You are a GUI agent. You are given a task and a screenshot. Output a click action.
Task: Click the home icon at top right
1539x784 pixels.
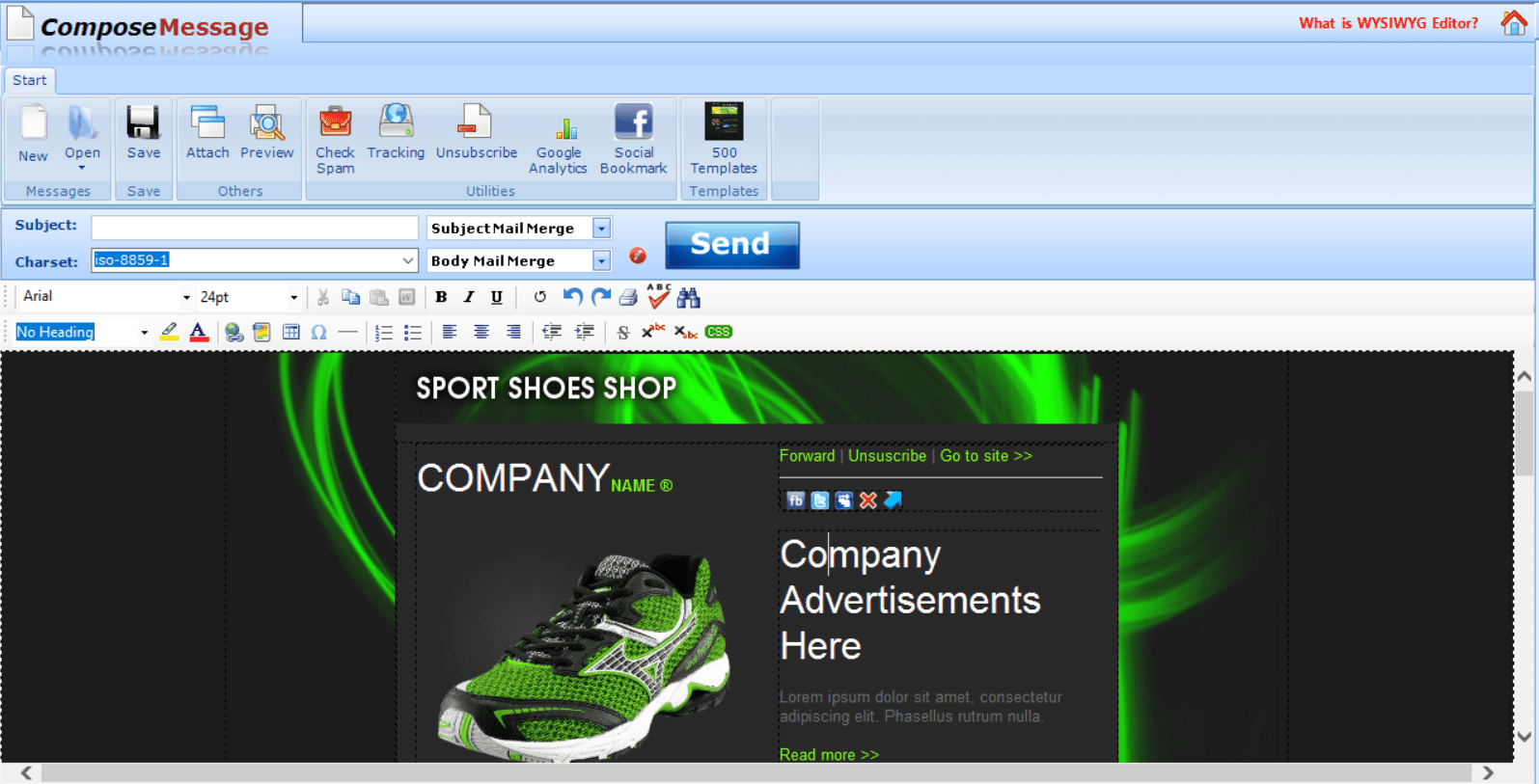tap(1514, 22)
